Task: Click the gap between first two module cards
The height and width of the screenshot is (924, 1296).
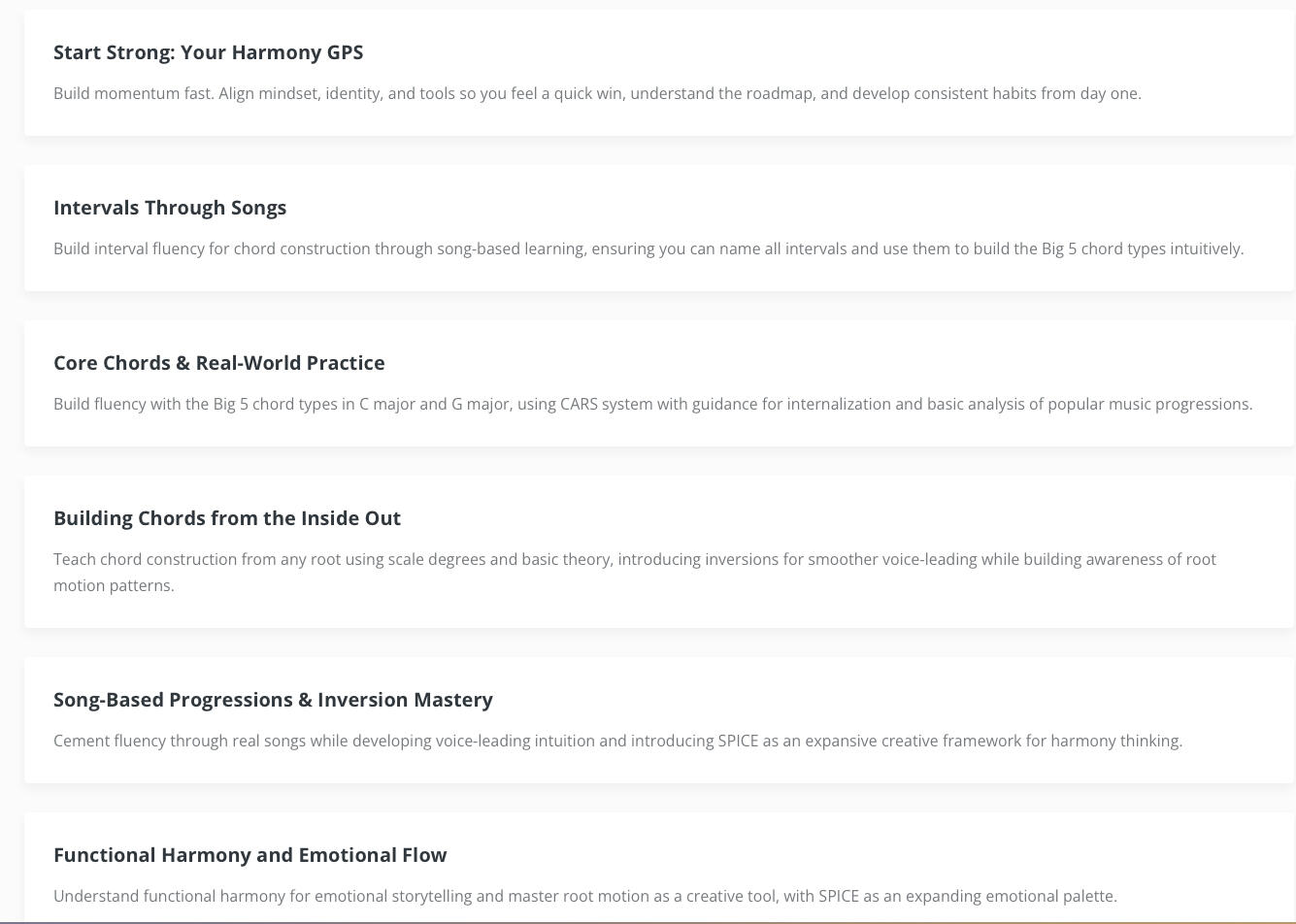Action: [x=648, y=150]
